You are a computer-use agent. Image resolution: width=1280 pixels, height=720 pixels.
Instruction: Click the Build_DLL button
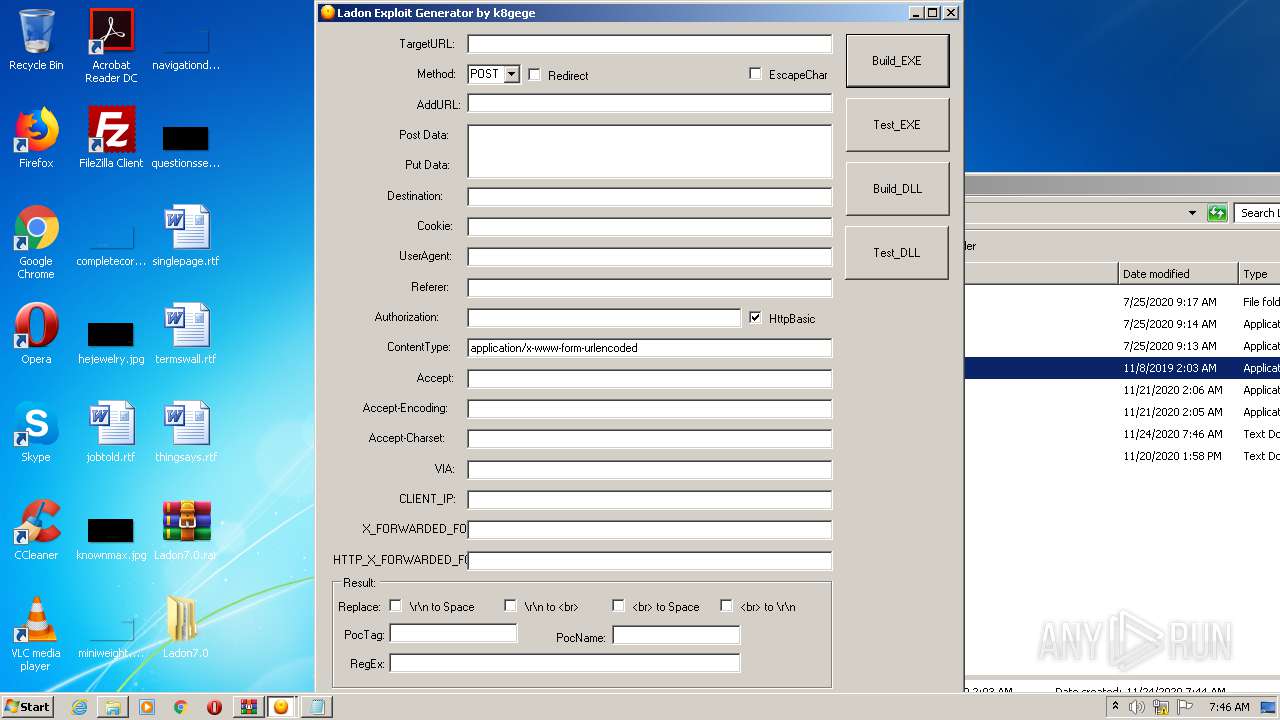tap(897, 188)
